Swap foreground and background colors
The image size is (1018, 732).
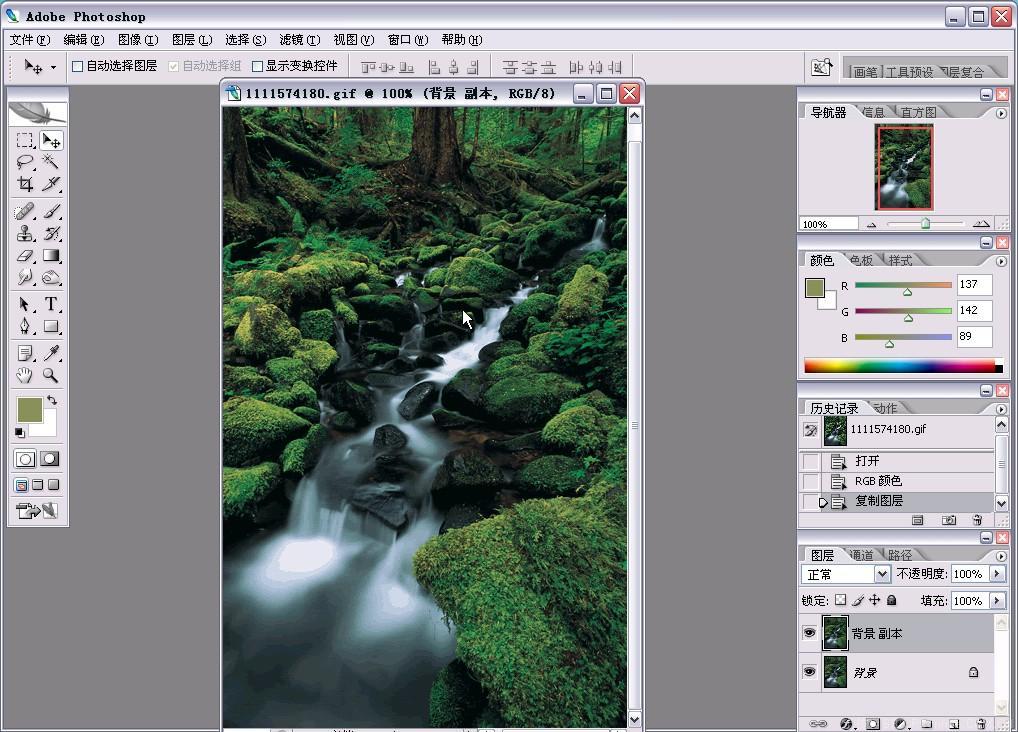pyautogui.click(x=52, y=401)
